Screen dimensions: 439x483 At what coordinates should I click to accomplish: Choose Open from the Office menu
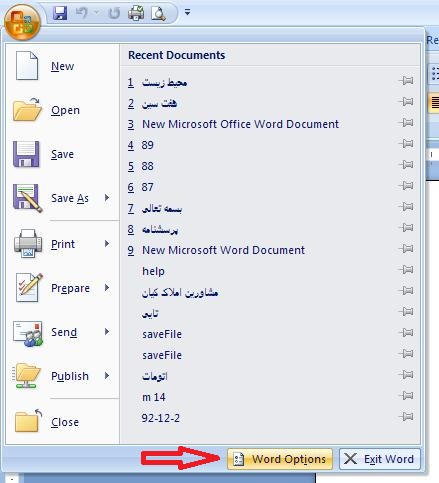point(63,110)
